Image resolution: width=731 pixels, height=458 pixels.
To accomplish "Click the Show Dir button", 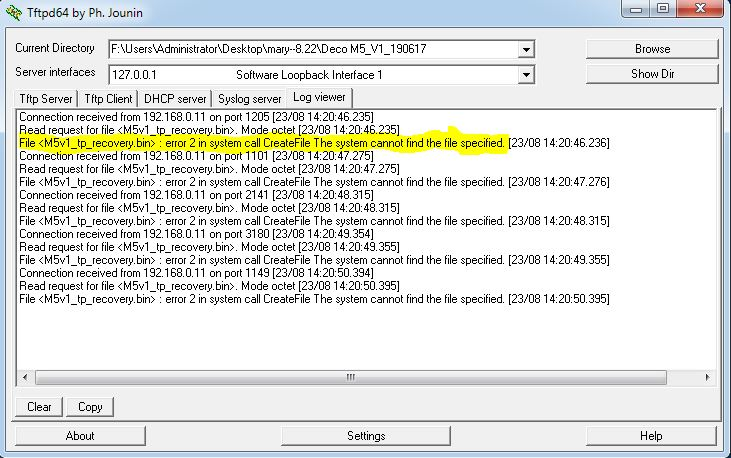I will pos(652,74).
